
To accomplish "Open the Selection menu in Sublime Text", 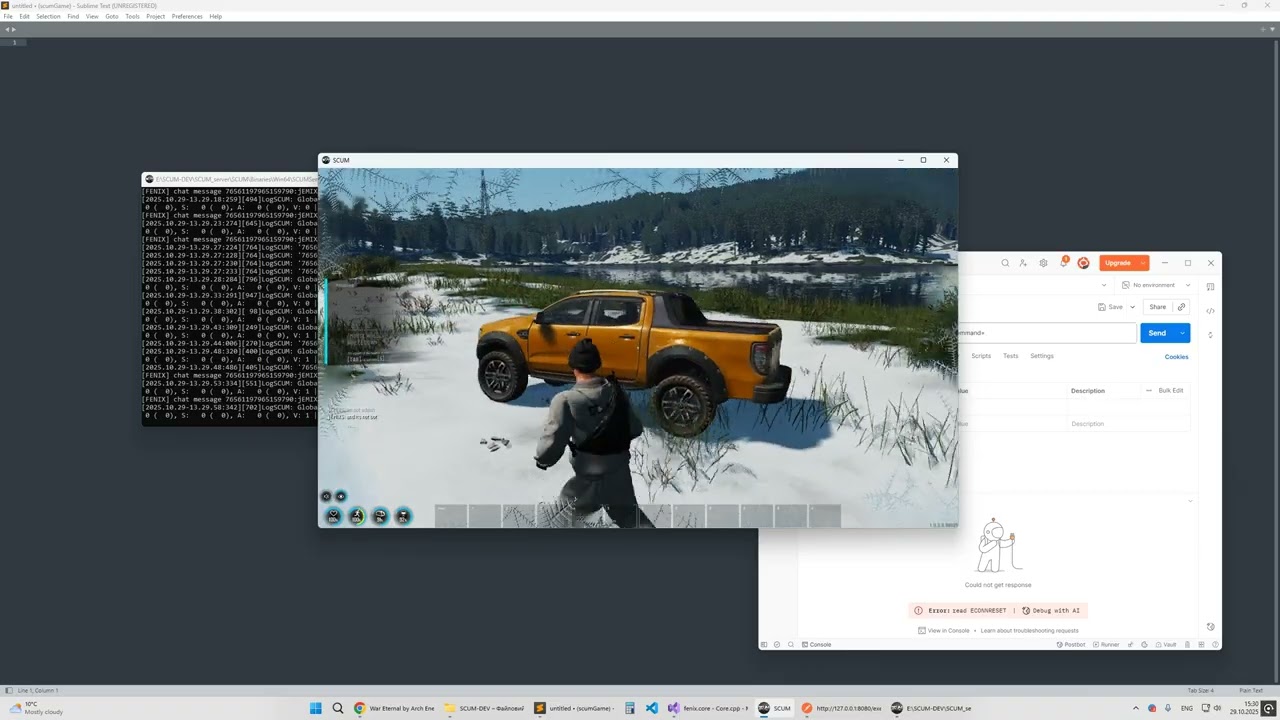I will tap(48, 16).
